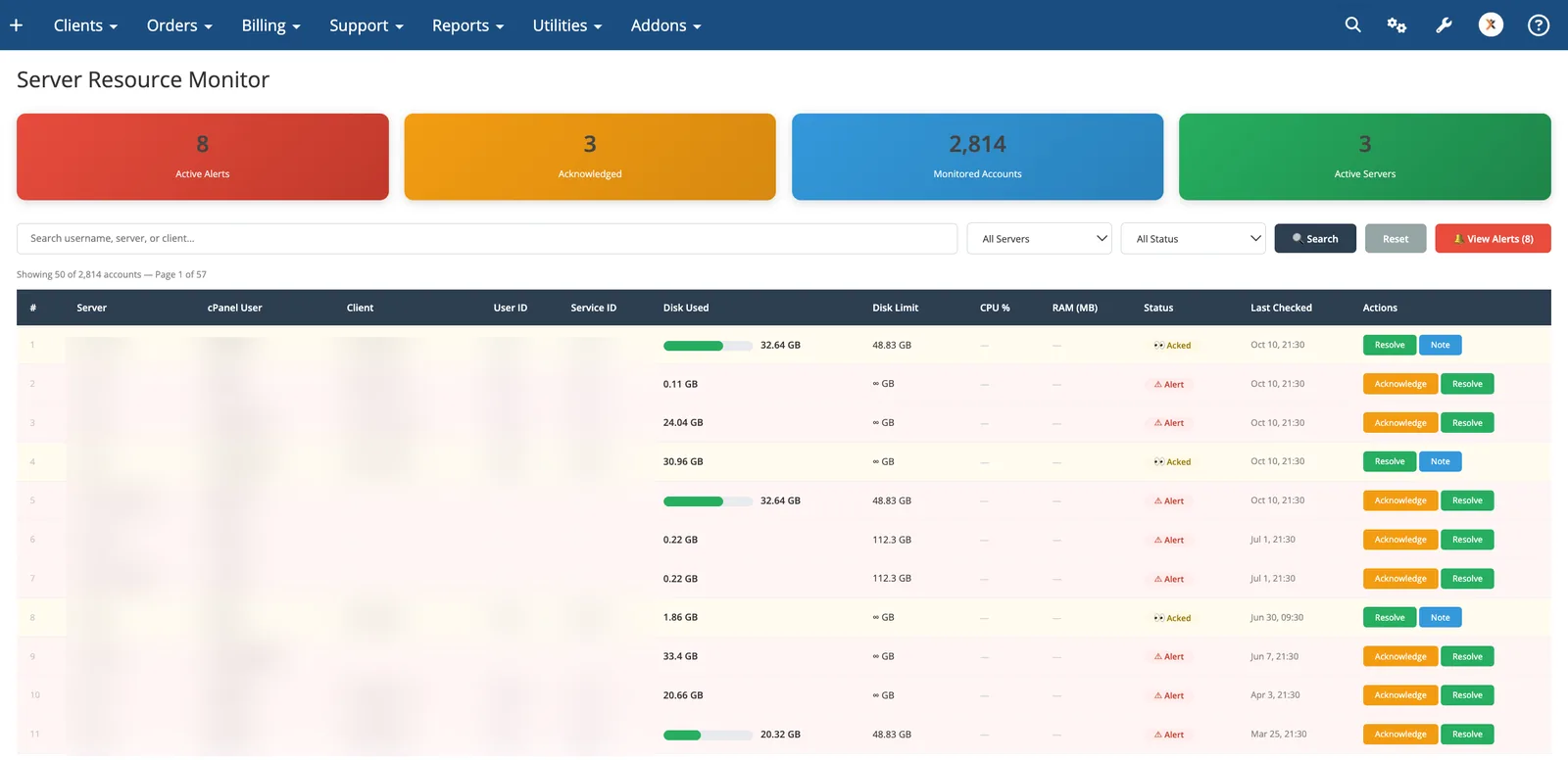1568x760 pixels.
Task: Click Note in row 4
Action: [x=1441, y=461]
